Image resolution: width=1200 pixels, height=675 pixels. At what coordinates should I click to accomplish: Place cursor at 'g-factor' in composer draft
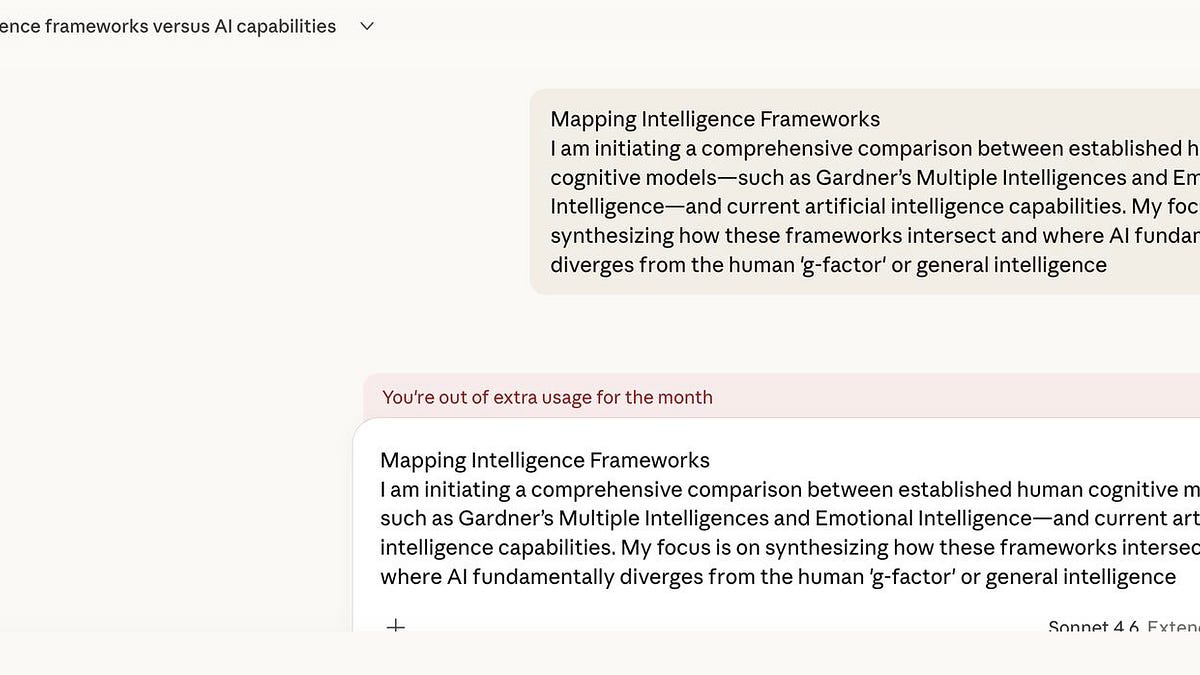click(x=906, y=577)
